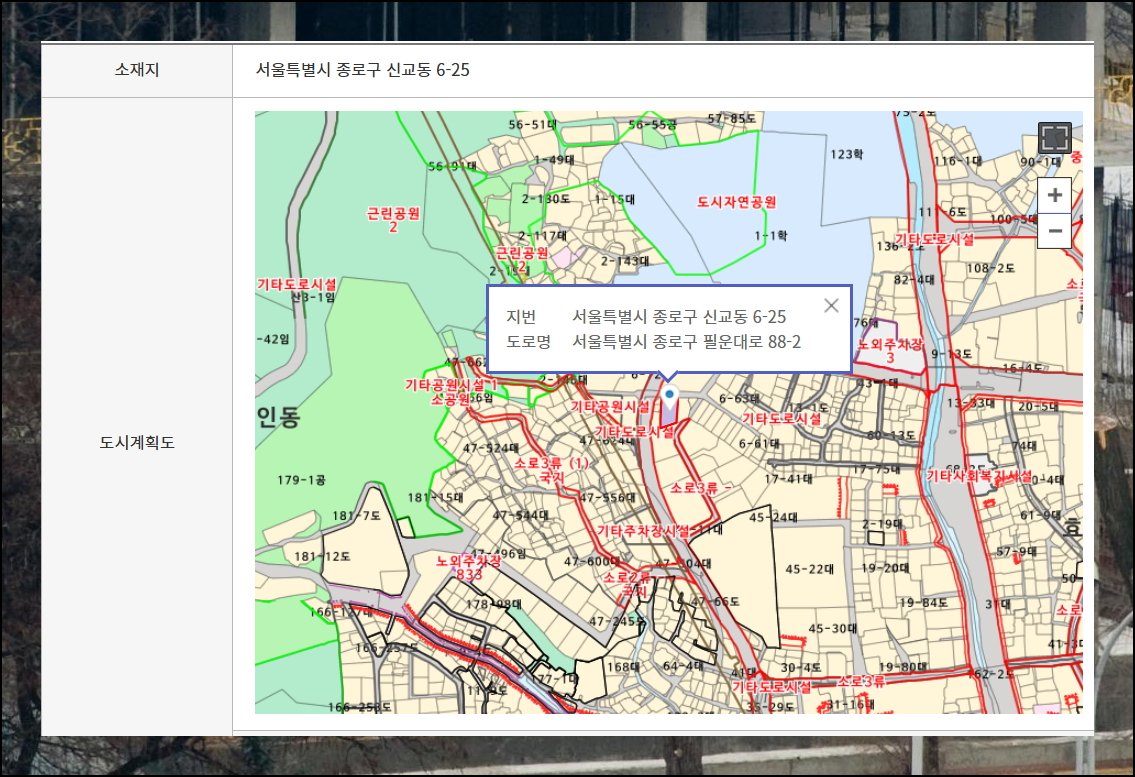This screenshot has width=1135, height=777.
Task: Click parcel label 1-15대
Action: pos(615,198)
